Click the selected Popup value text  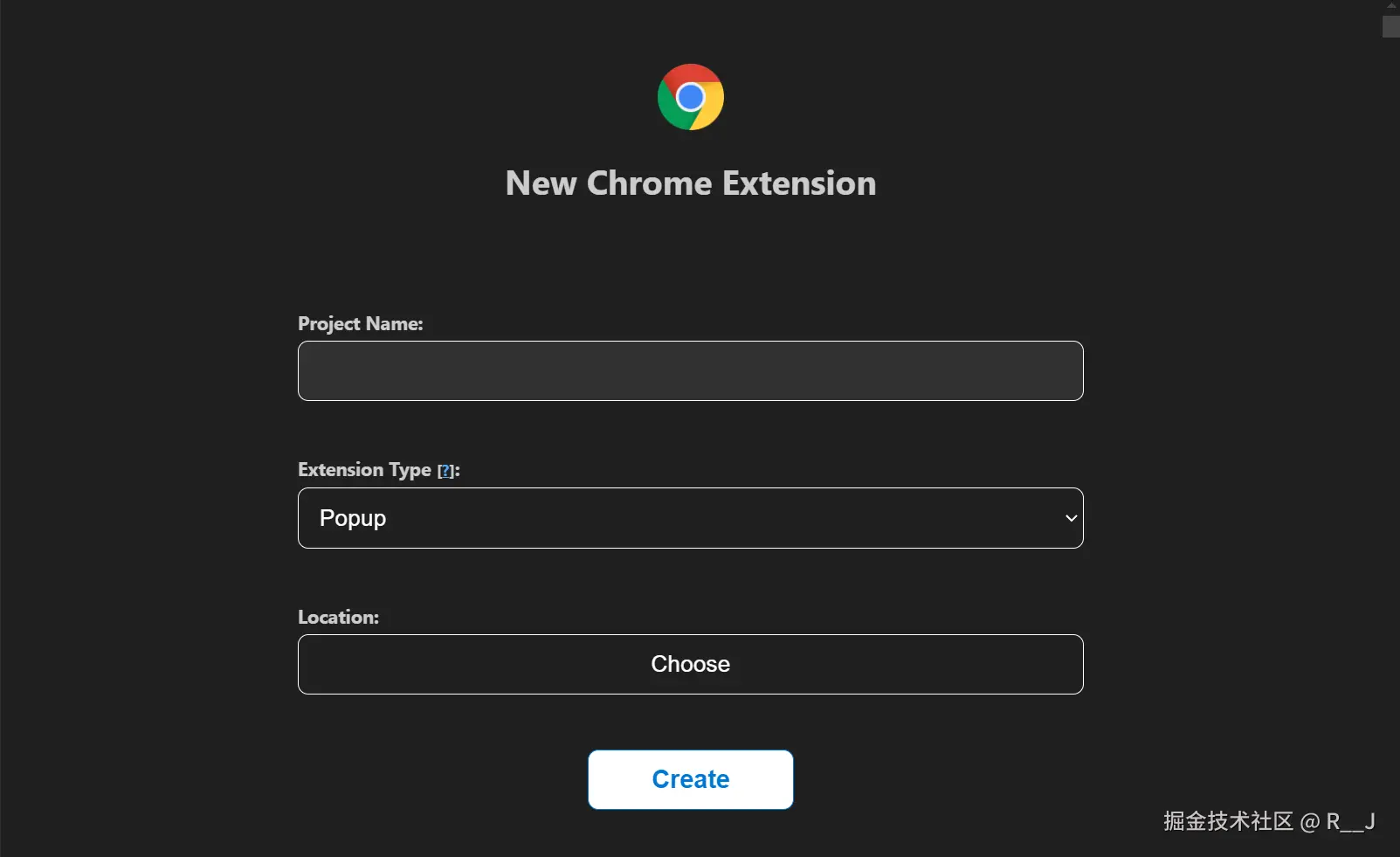coord(353,518)
